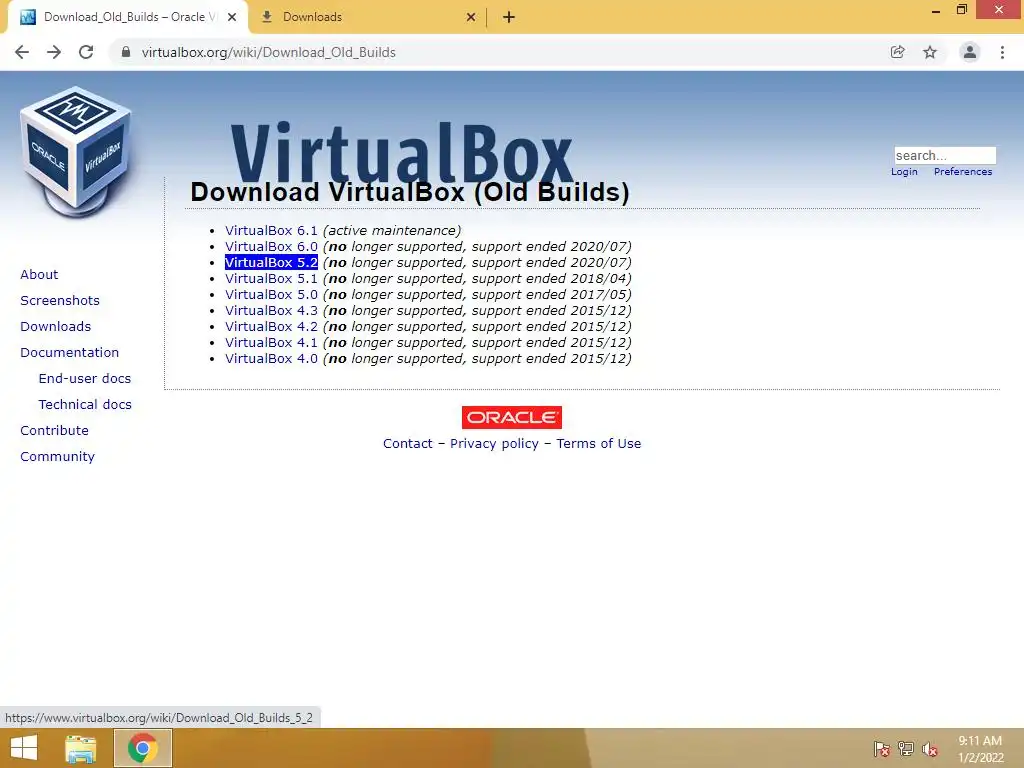The height and width of the screenshot is (768, 1024).
Task: Open VirtualBox 4.0 builds link
Action: tap(271, 359)
